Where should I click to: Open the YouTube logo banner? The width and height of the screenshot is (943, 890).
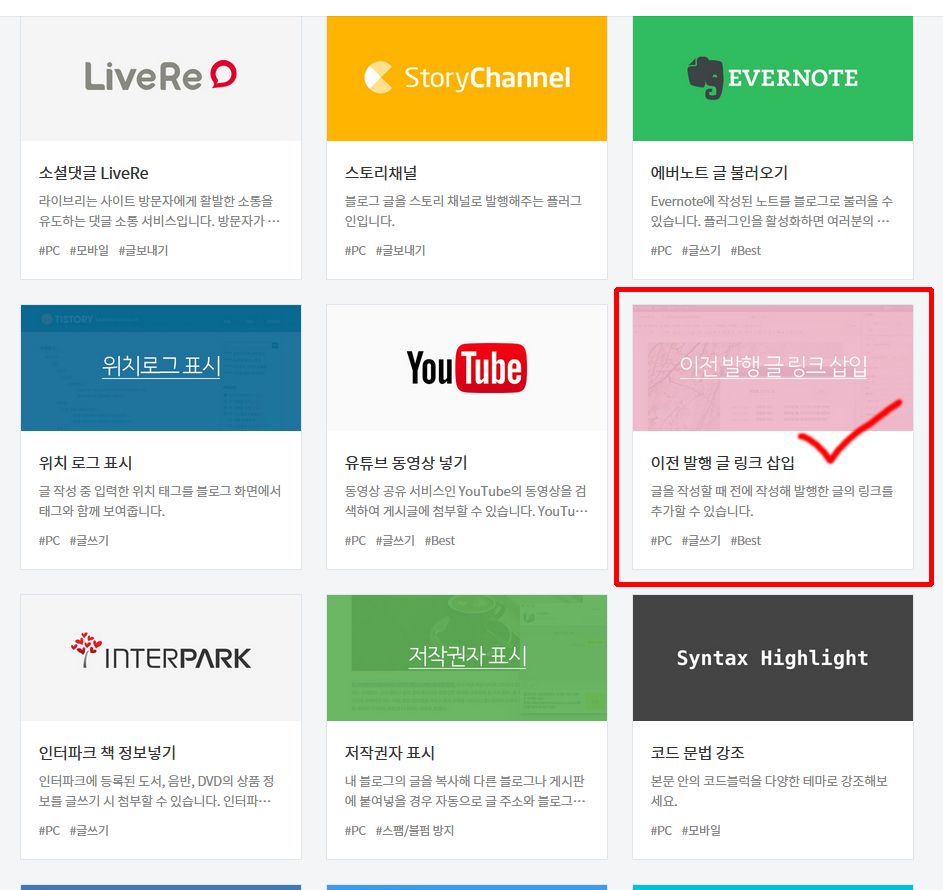(x=467, y=367)
